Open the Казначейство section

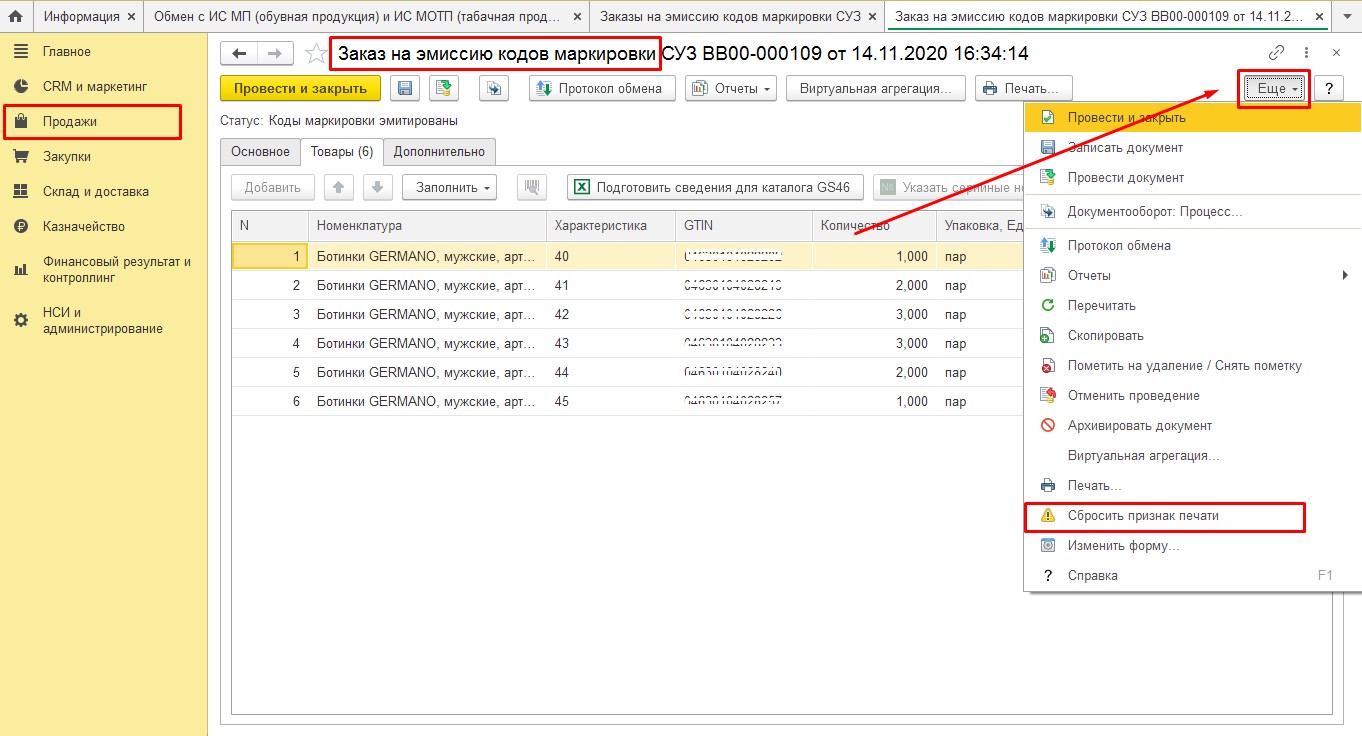(x=104, y=226)
